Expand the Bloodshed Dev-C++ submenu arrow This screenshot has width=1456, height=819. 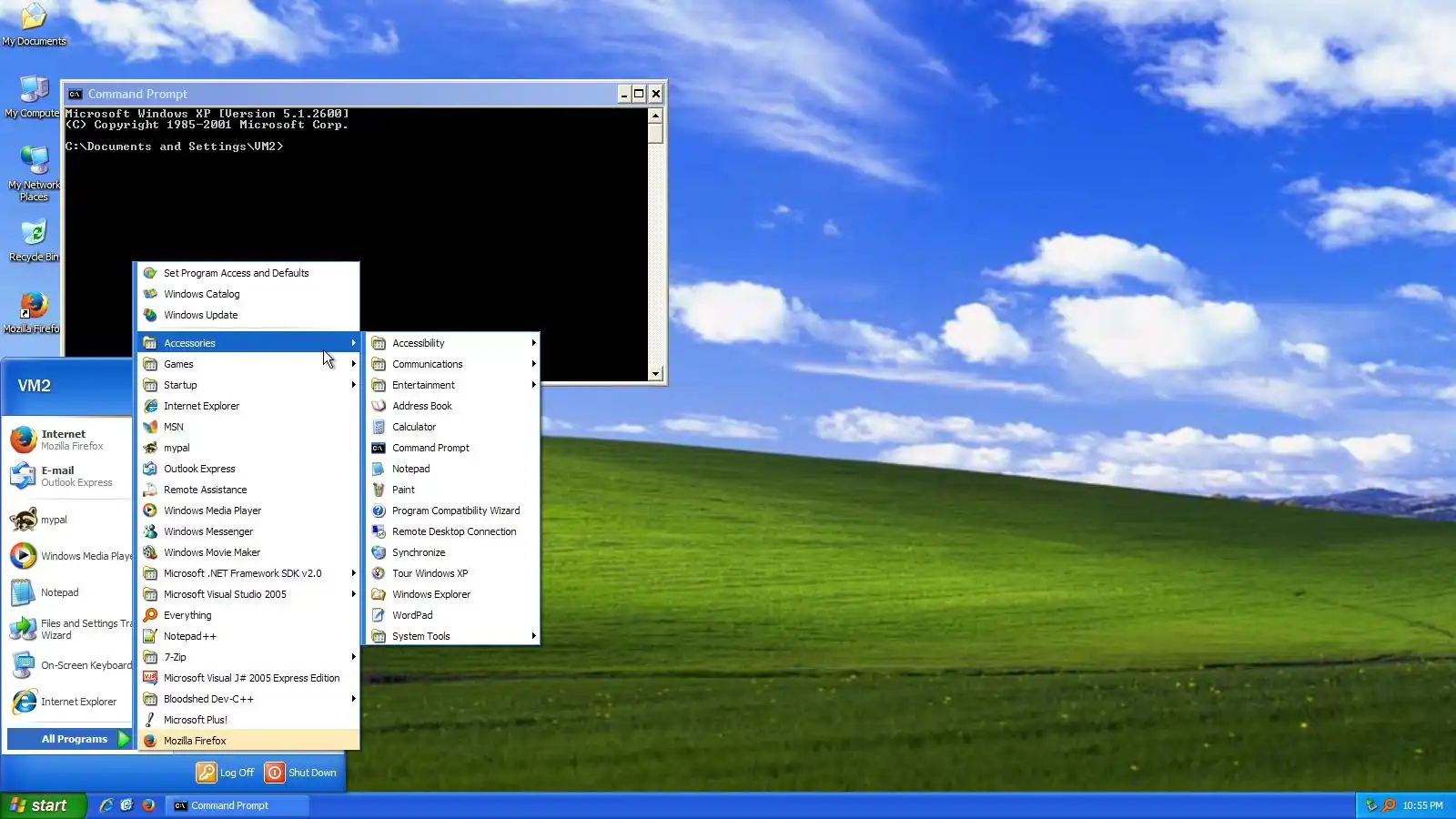[x=353, y=699]
